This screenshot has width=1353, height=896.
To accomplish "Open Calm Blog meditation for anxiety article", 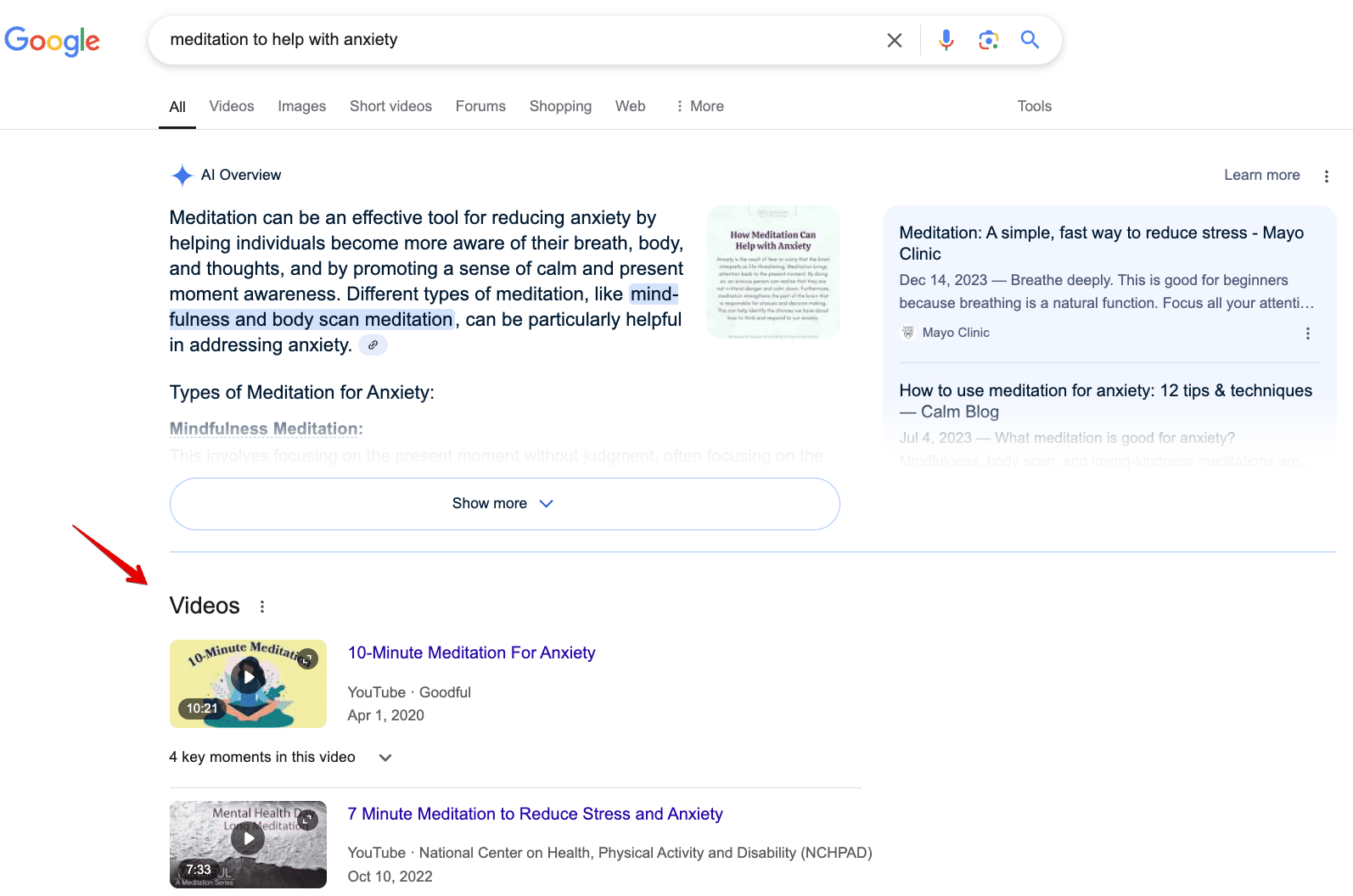I will pyautogui.click(x=1105, y=400).
